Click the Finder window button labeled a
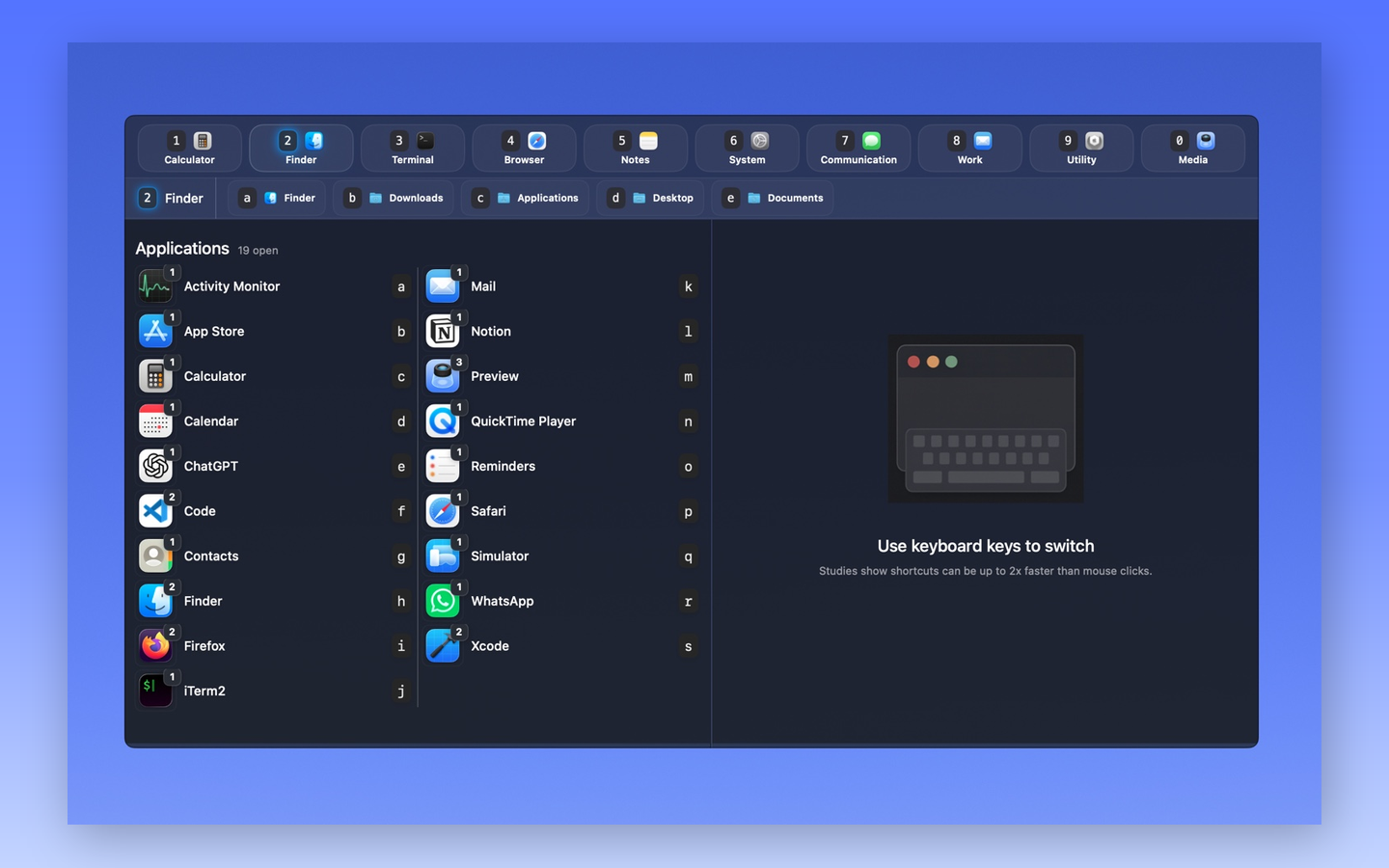 (277, 198)
